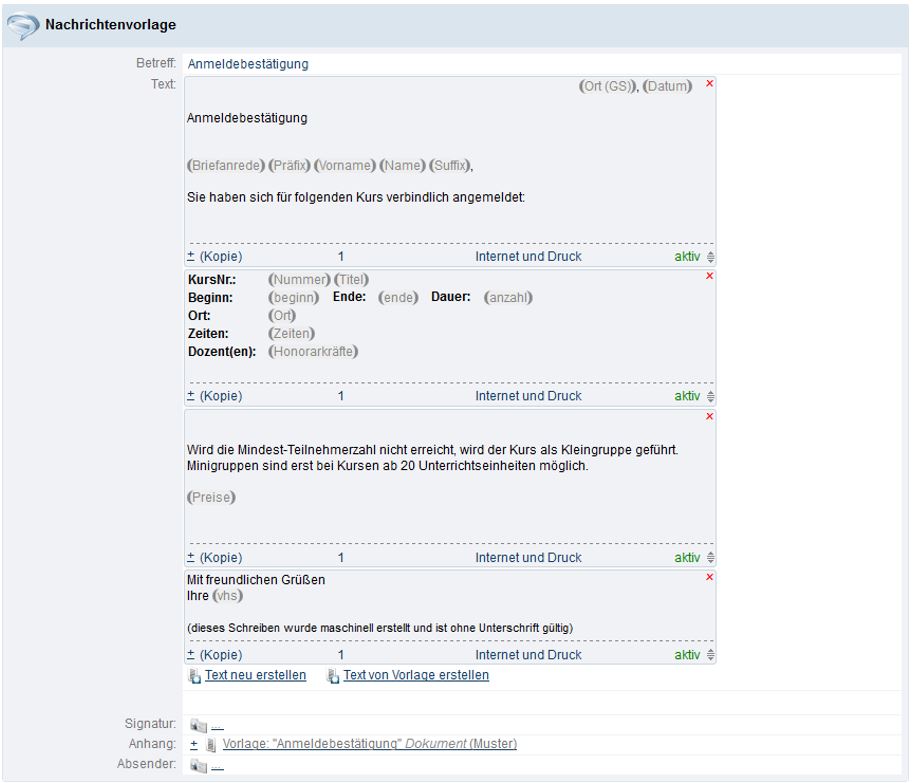The width and height of the screenshot is (918, 783).
Task: Click the Nachrichtenvorlage speech bubble icon
Action: (x=24, y=24)
